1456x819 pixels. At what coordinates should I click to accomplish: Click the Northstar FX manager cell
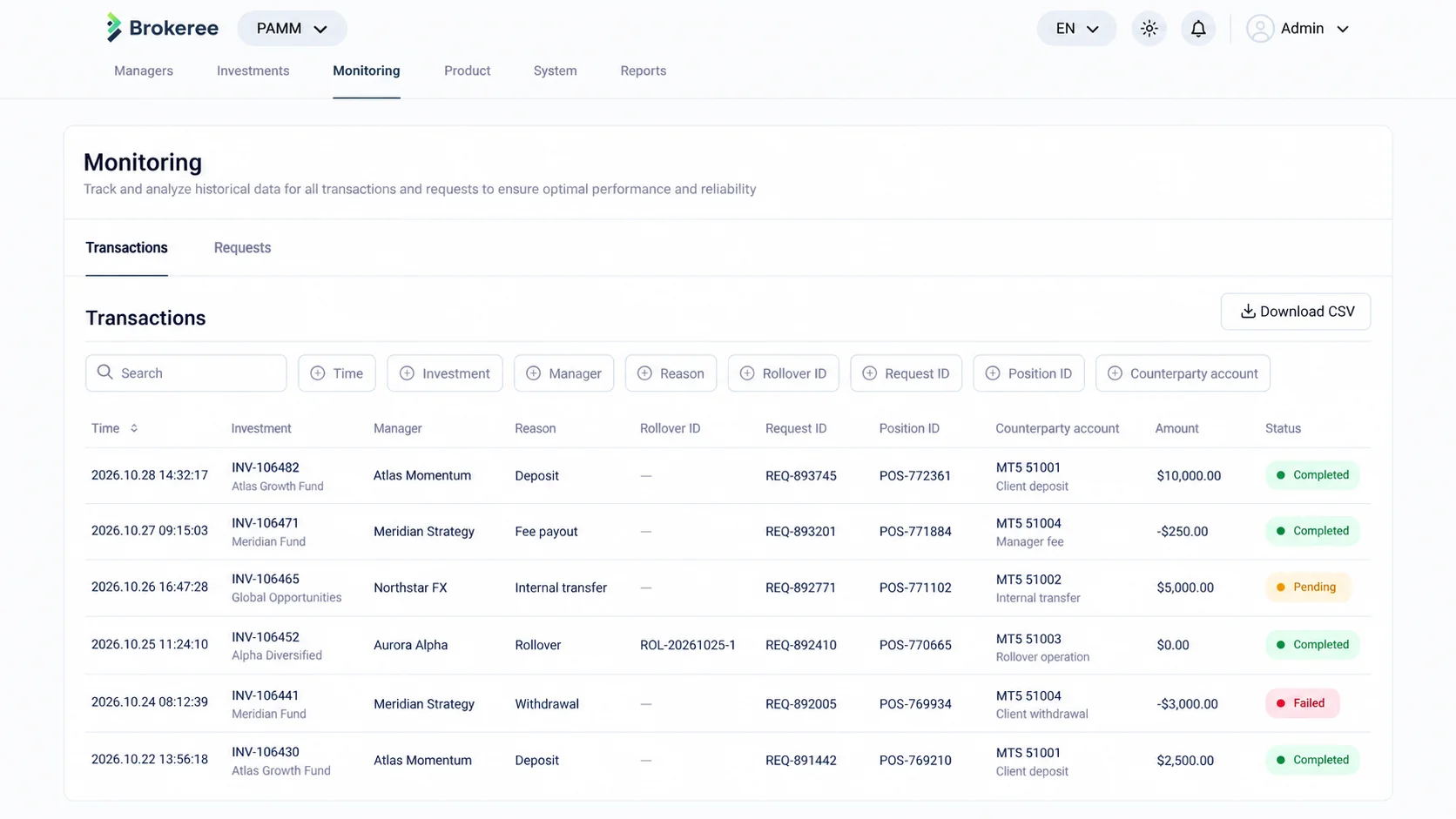410,587
